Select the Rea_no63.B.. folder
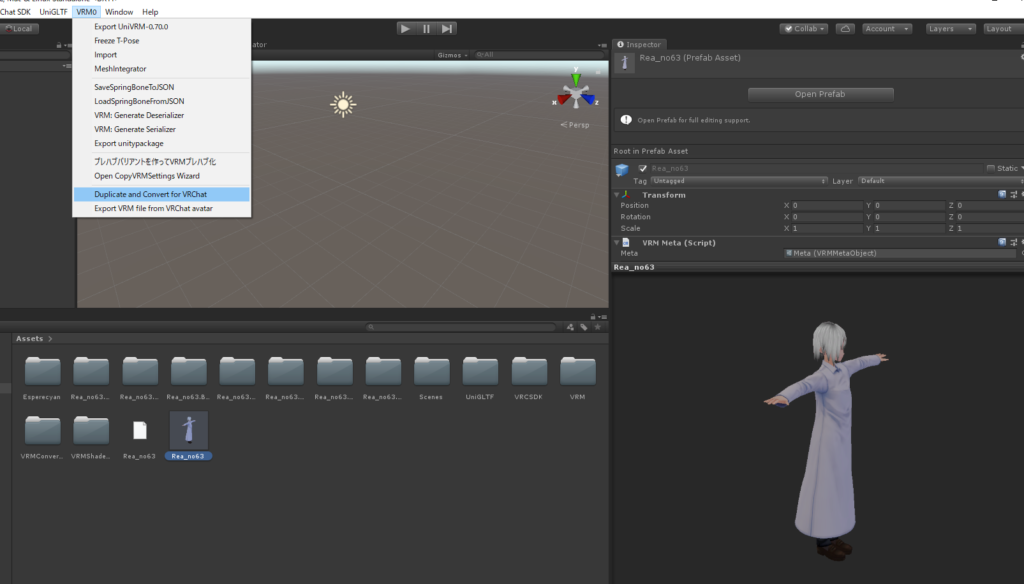The height and width of the screenshot is (584, 1024). tap(188, 378)
